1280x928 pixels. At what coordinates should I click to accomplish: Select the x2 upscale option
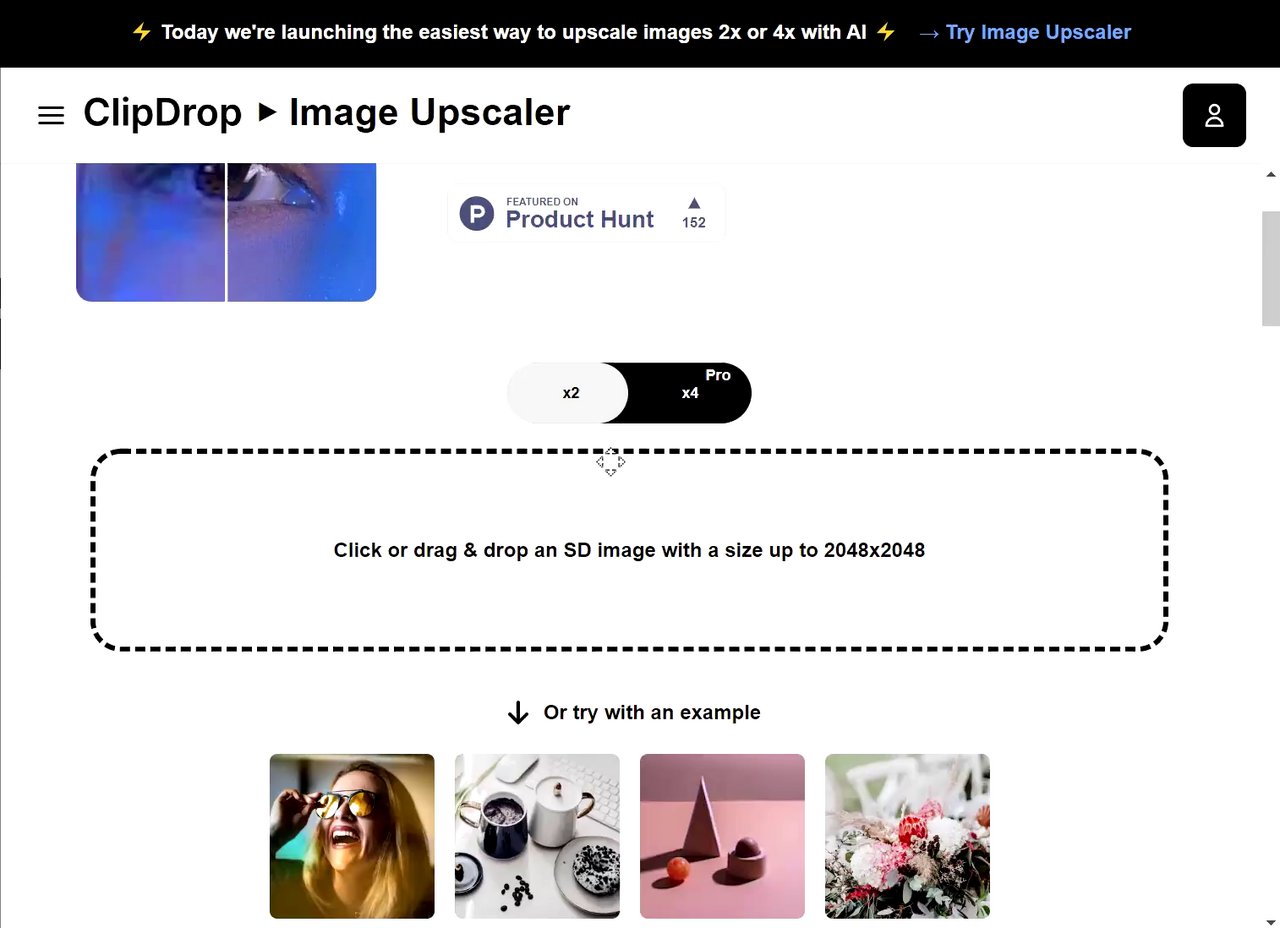pyautogui.click(x=569, y=393)
